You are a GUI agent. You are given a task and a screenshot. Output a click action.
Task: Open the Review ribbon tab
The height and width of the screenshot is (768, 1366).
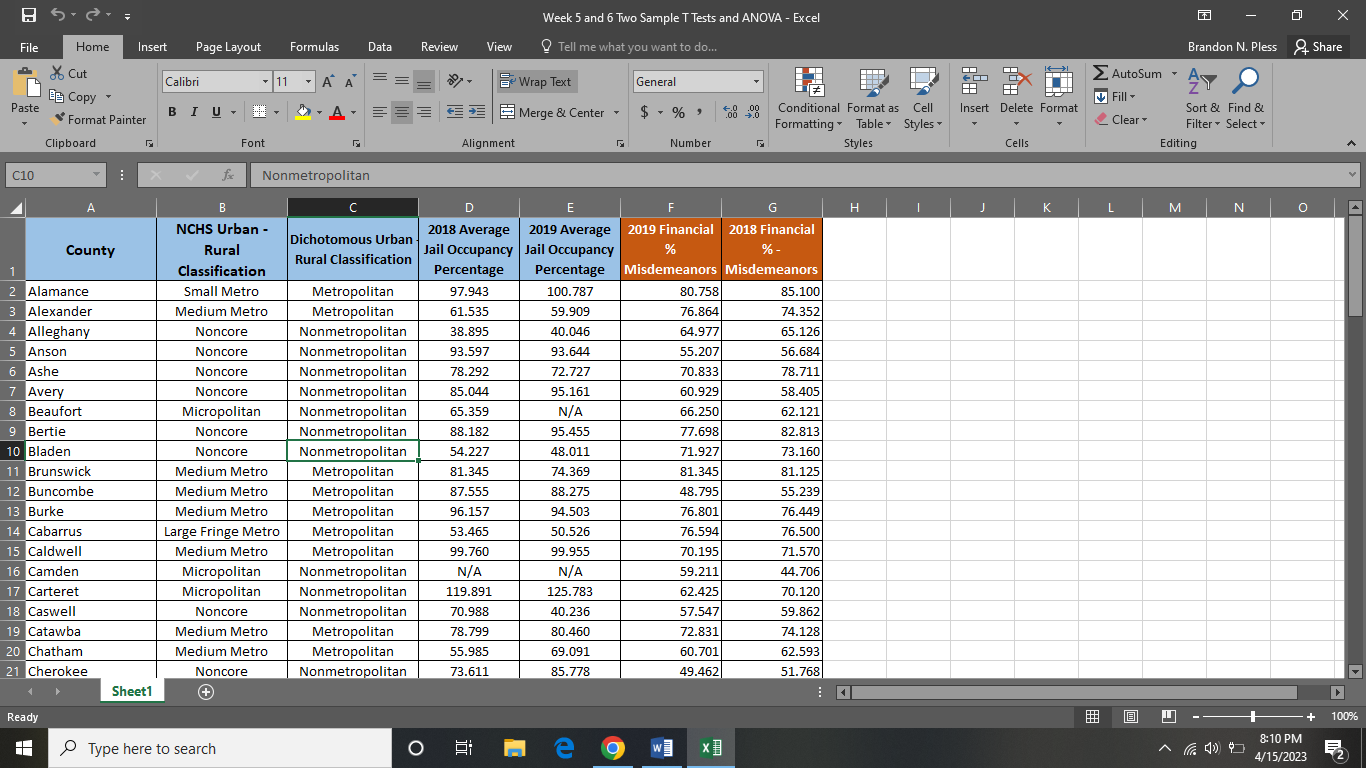pyautogui.click(x=439, y=46)
